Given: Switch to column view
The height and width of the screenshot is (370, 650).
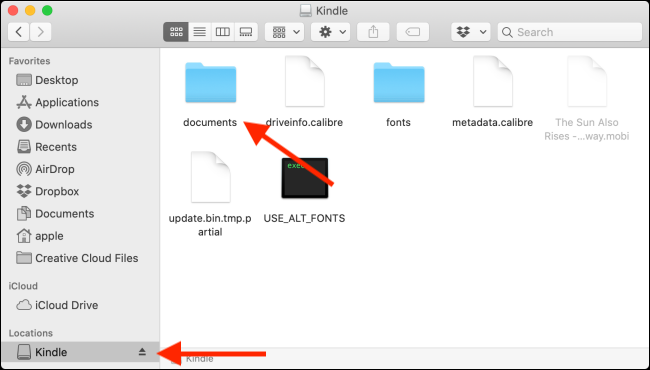Looking at the screenshot, I should click(x=223, y=32).
